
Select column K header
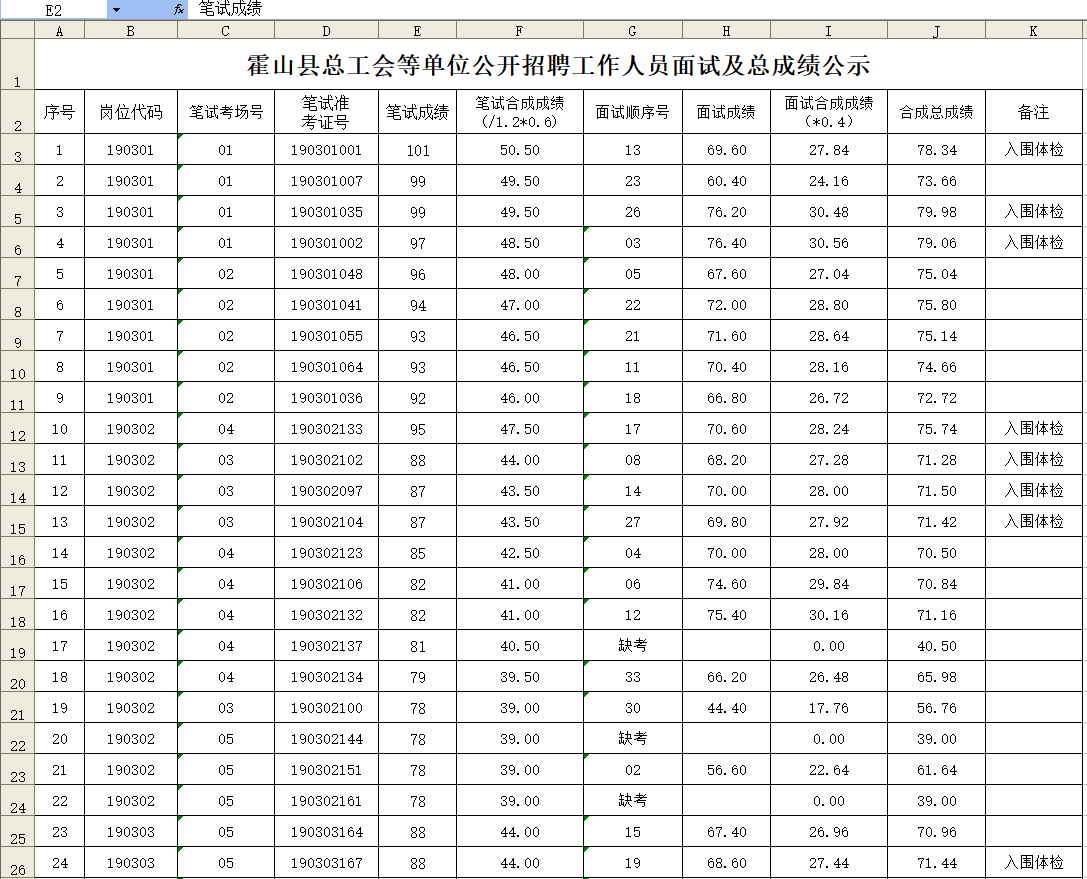pos(1034,31)
